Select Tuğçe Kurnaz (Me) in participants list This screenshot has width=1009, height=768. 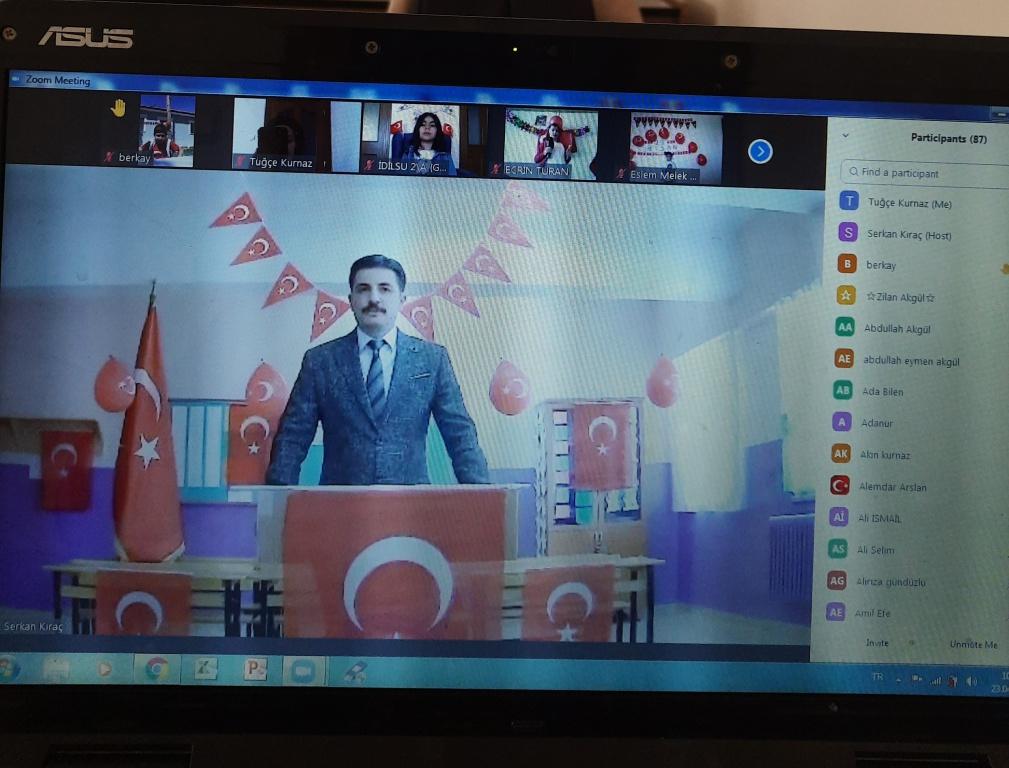pyautogui.click(x=908, y=203)
